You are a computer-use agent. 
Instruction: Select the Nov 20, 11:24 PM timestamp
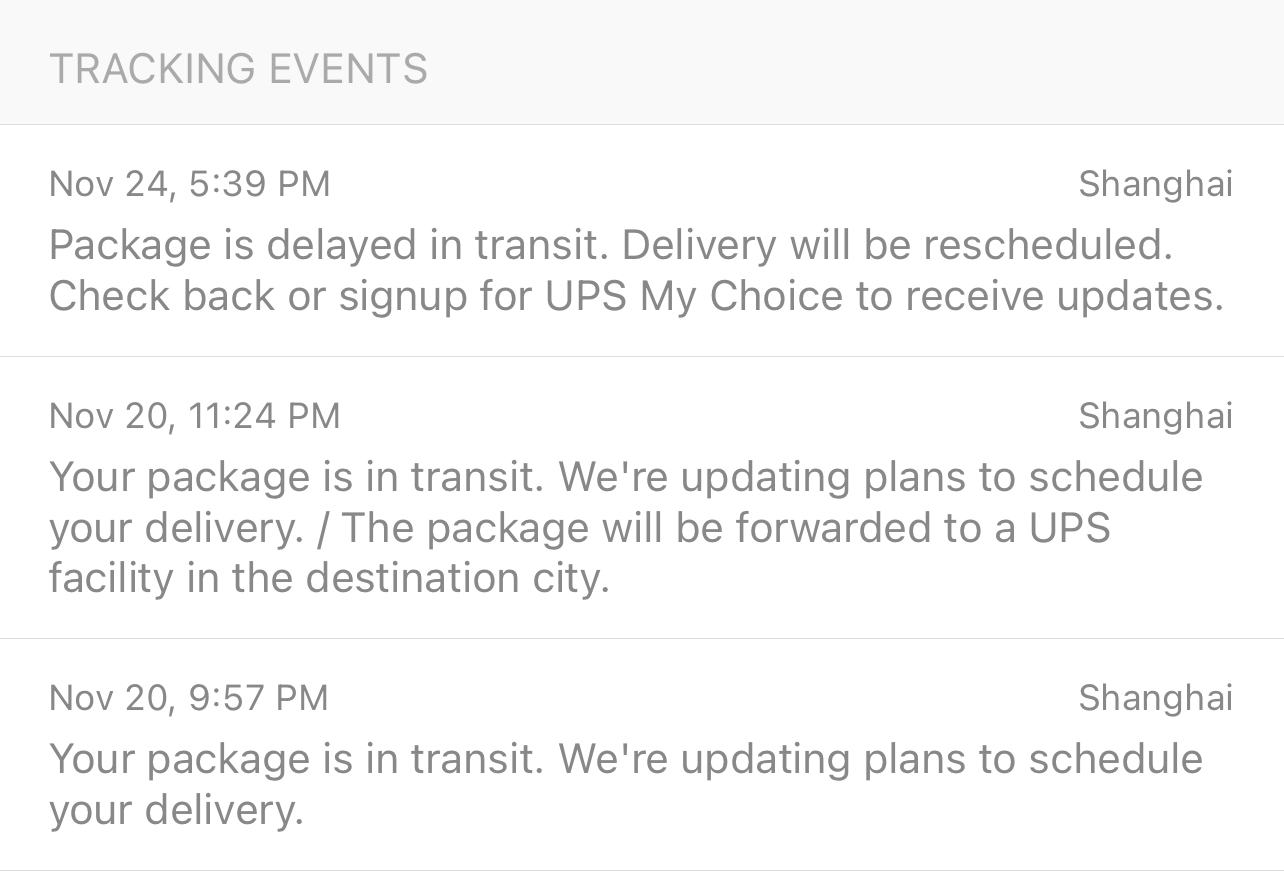(x=194, y=415)
